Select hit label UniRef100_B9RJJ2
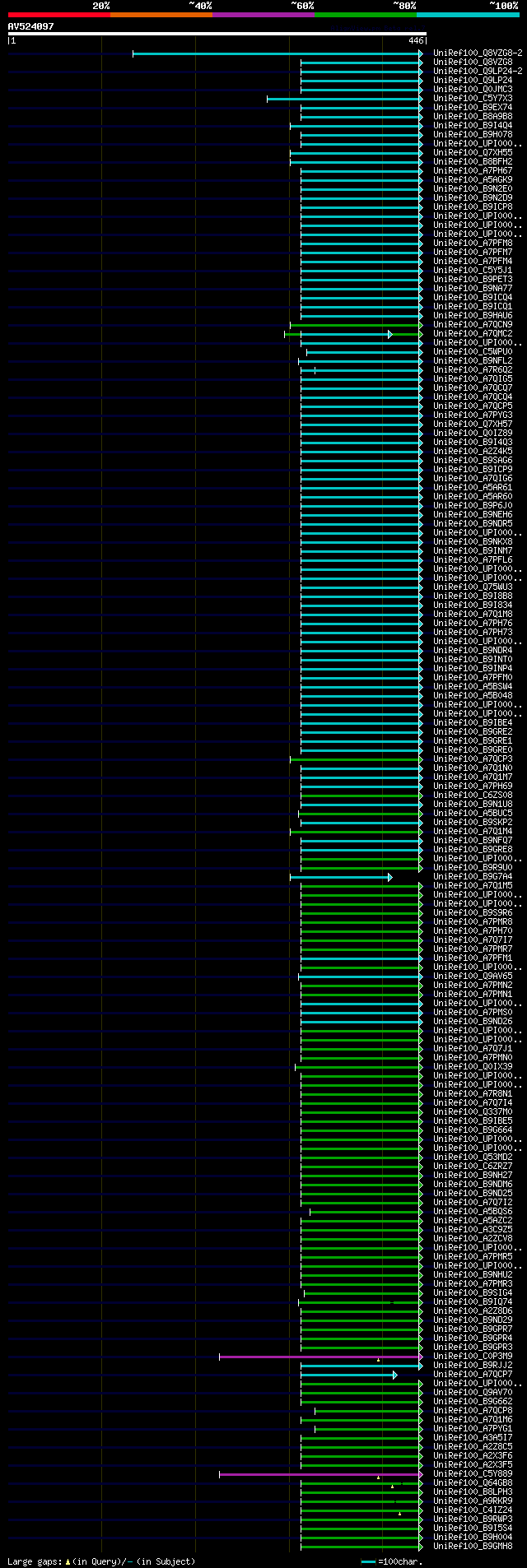Image resolution: width=527 pixels, height=1568 pixels. [x=473, y=1365]
